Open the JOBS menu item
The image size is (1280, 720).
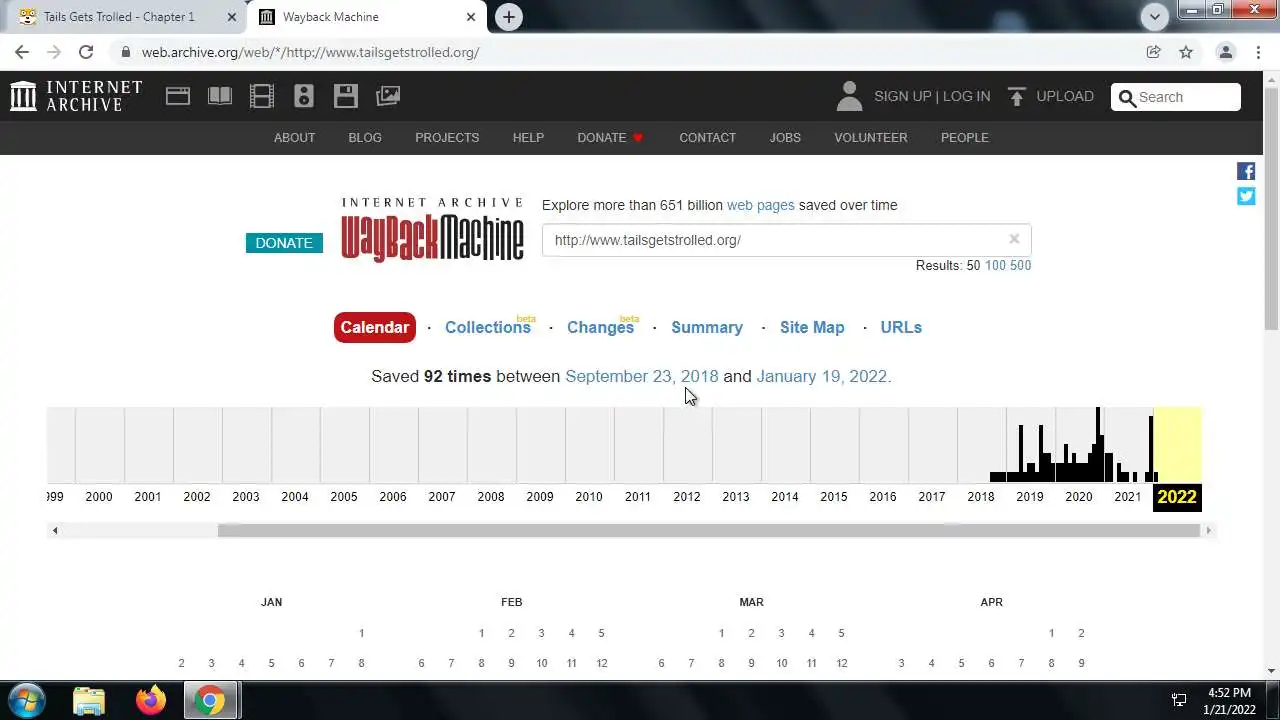(x=785, y=138)
